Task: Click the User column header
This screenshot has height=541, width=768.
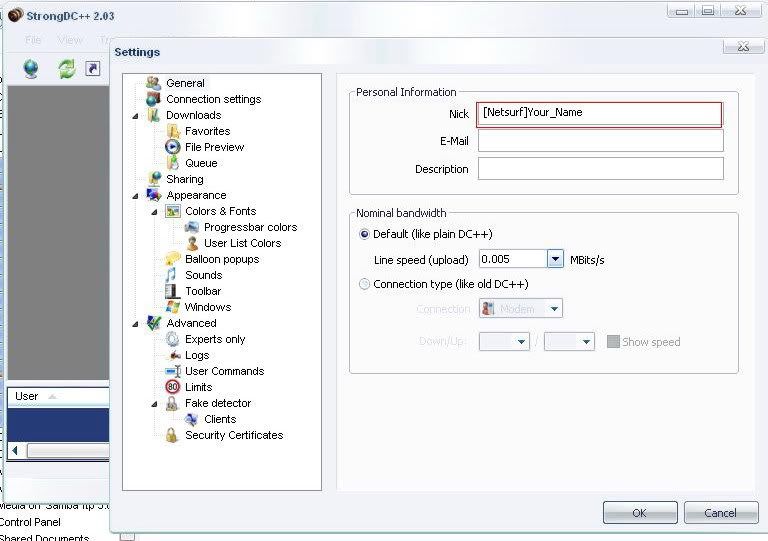Action: [58, 397]
